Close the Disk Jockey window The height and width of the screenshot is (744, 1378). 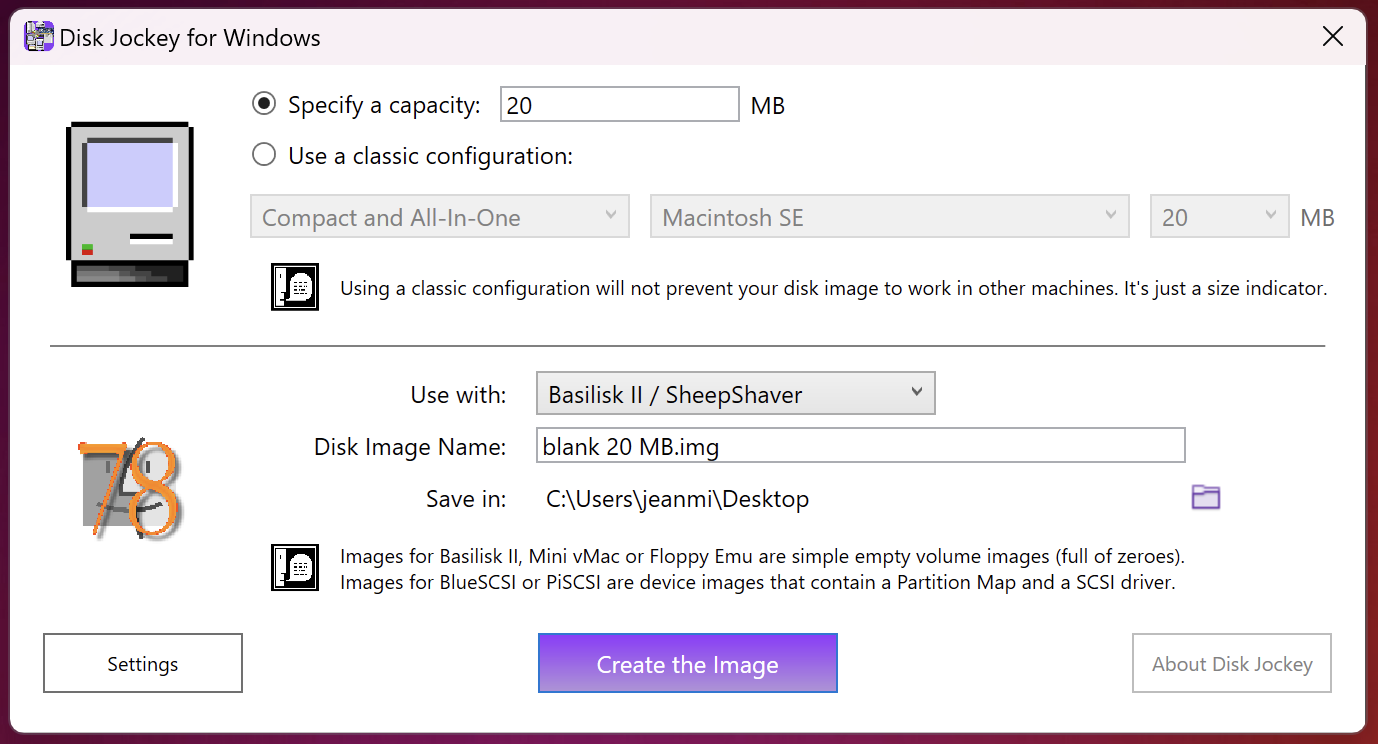point(1333,37)
